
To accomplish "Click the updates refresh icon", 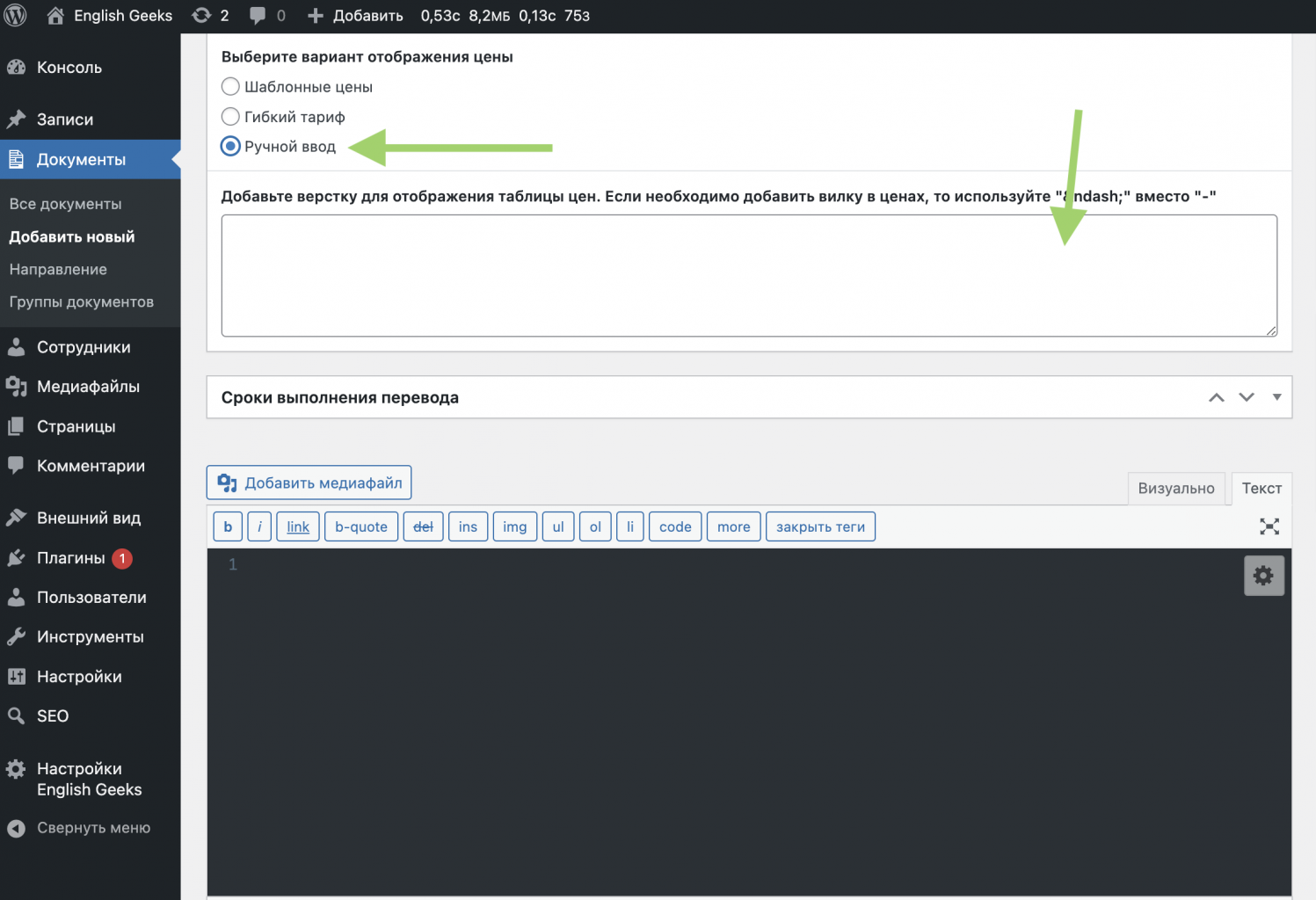I will pos(201,16).
